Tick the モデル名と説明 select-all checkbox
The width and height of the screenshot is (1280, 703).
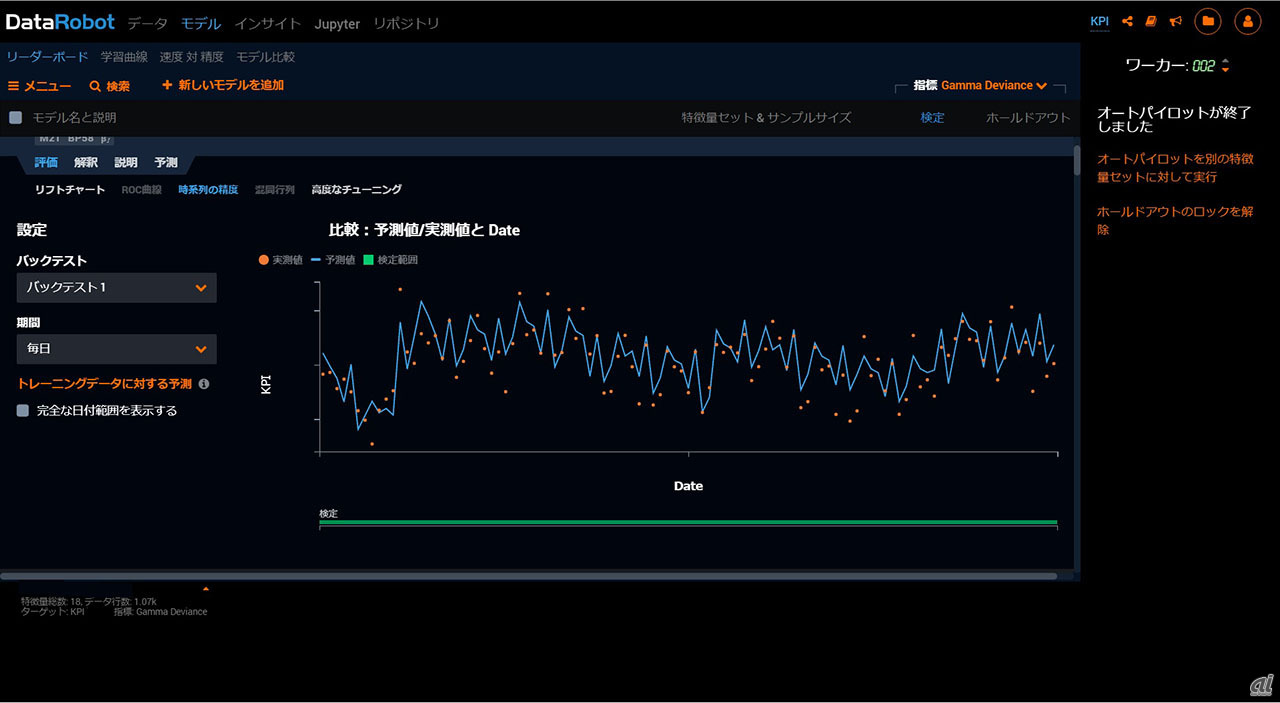[16, 118]
